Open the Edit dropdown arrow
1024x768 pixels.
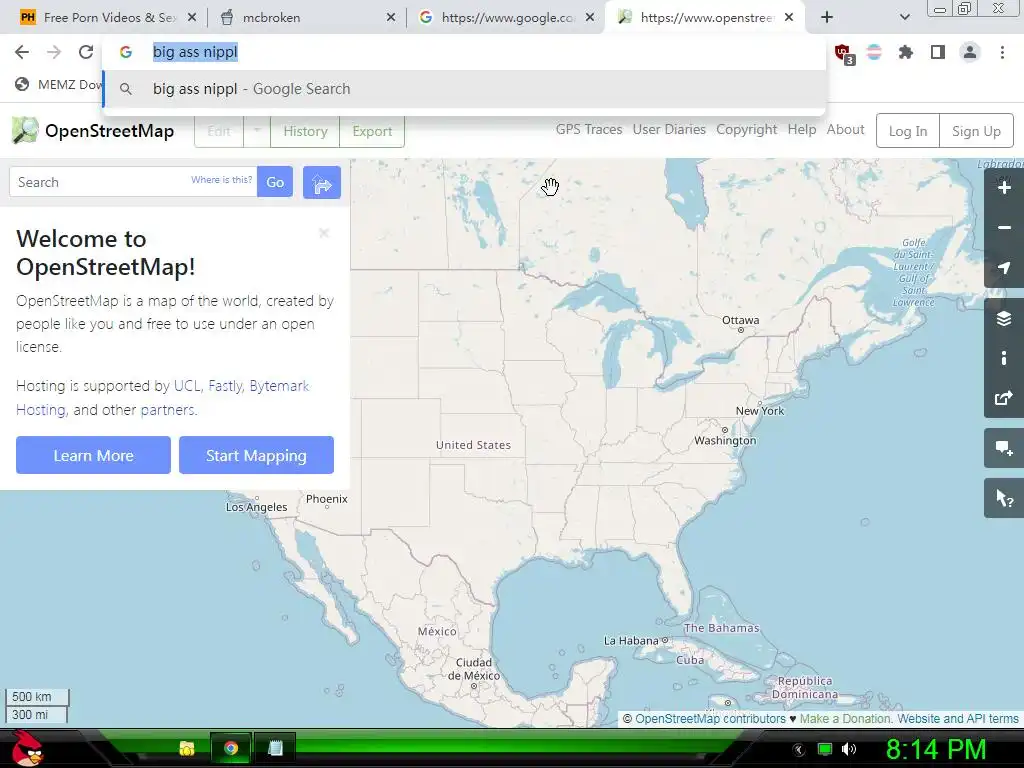257,131
